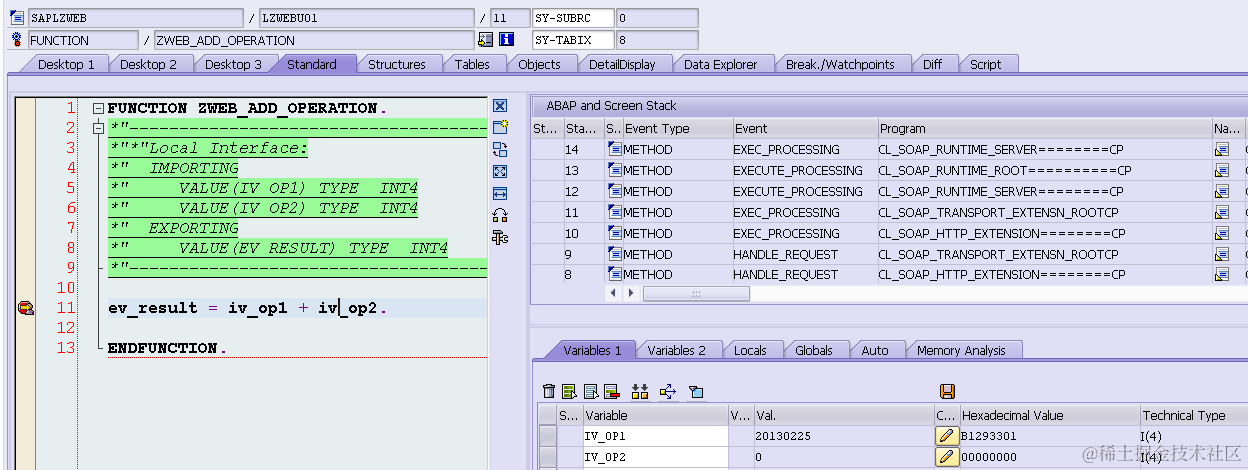
Task: Click the value 20130225 cell
Action: click(843, 436)
